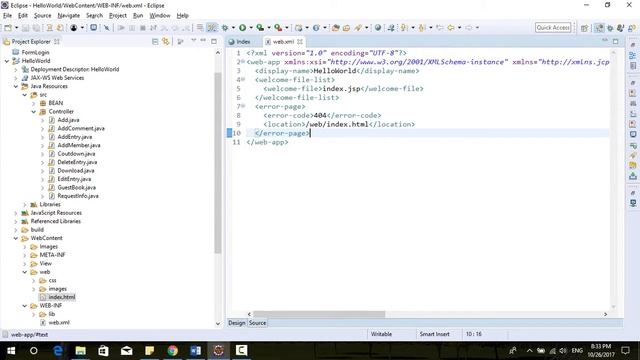Screen dimensions: 640x360
Task: Click the Project Explorer vertical scrollbar
Action: coord(218,163)
